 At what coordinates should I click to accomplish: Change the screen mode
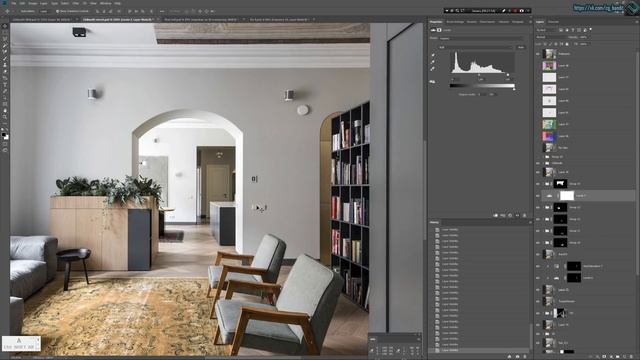[4, 150]
